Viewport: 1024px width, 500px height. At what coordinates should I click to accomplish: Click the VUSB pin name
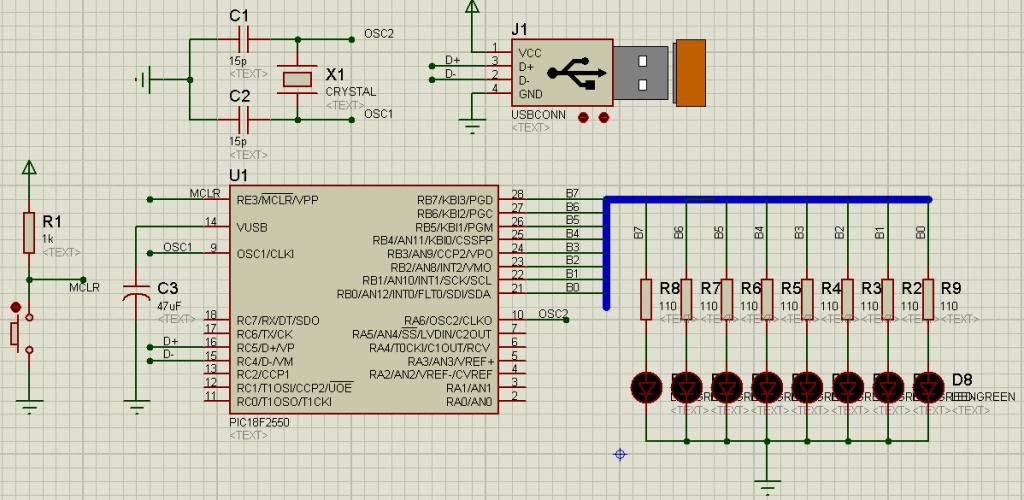pos(251,227)
